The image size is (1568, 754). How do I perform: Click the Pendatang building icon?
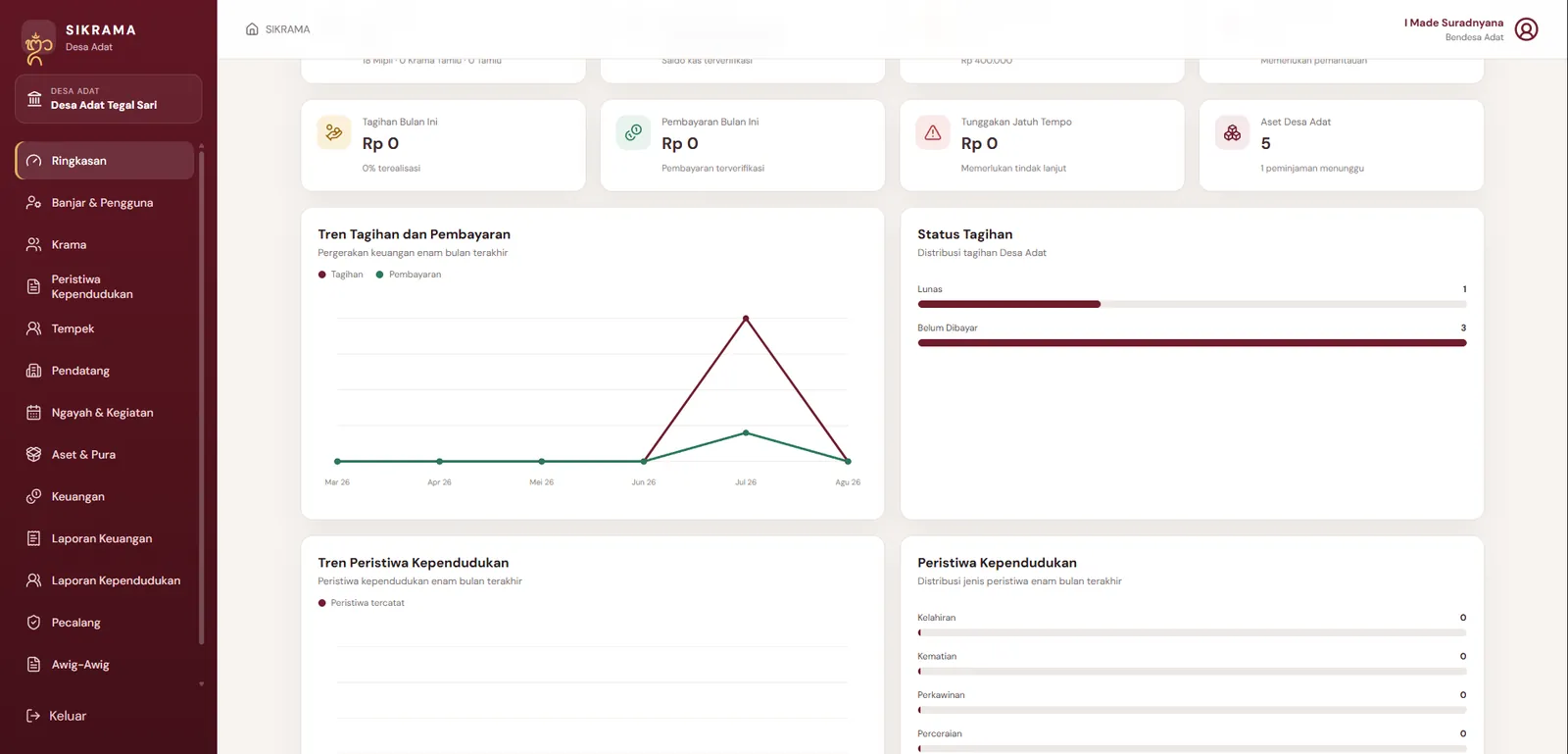pyautogui.click(x=34, y=371)
